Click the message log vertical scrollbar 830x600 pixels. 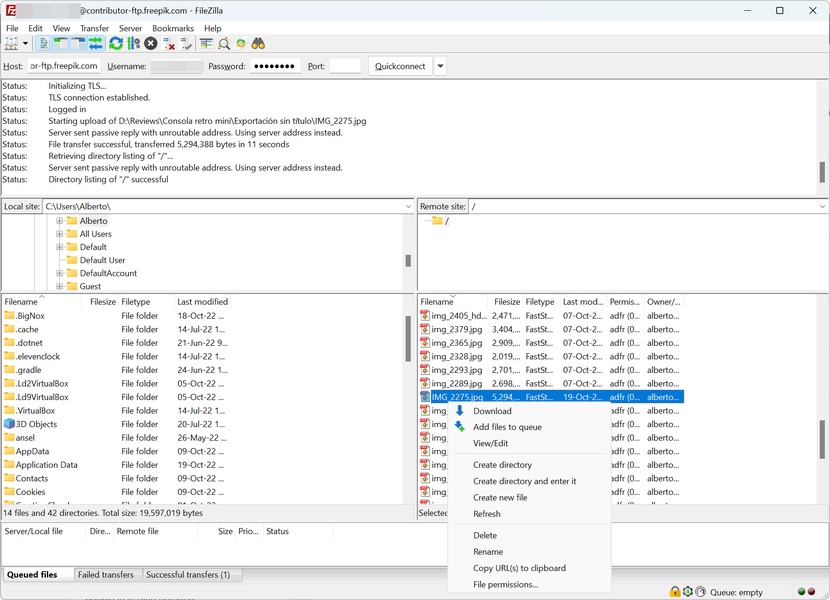click(x=822, y=171)
